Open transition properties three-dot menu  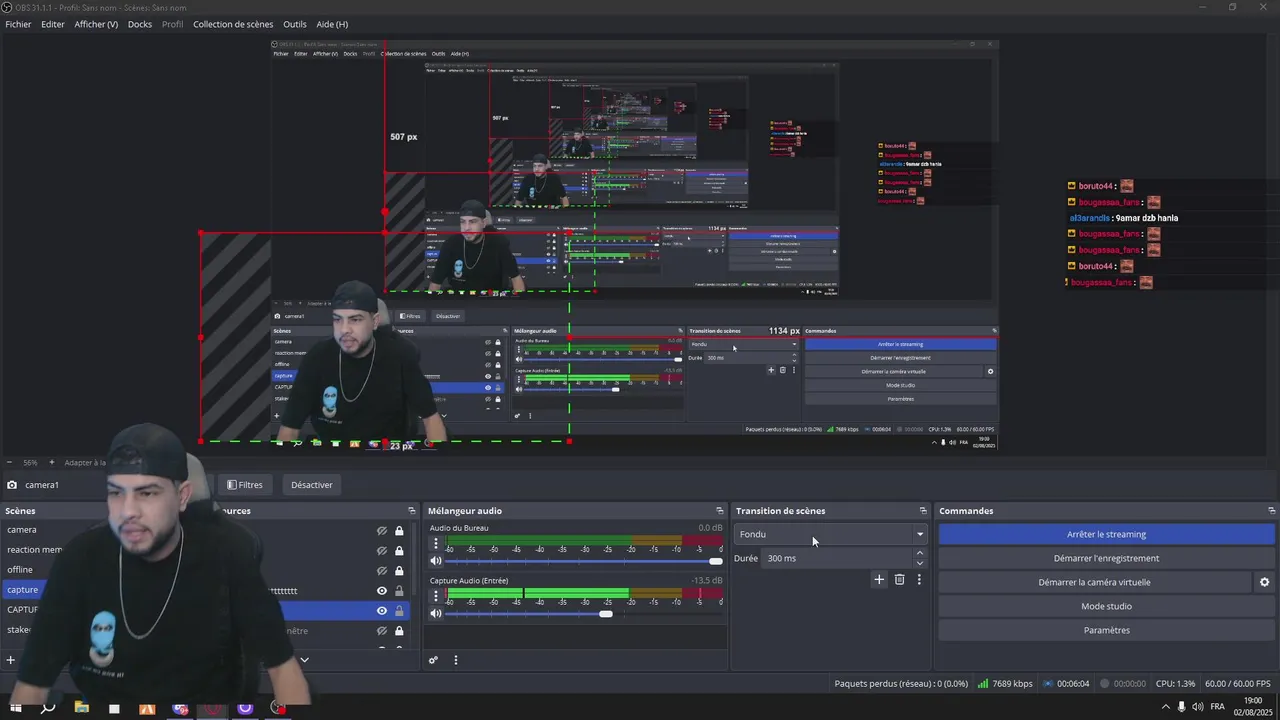point(919,579)
